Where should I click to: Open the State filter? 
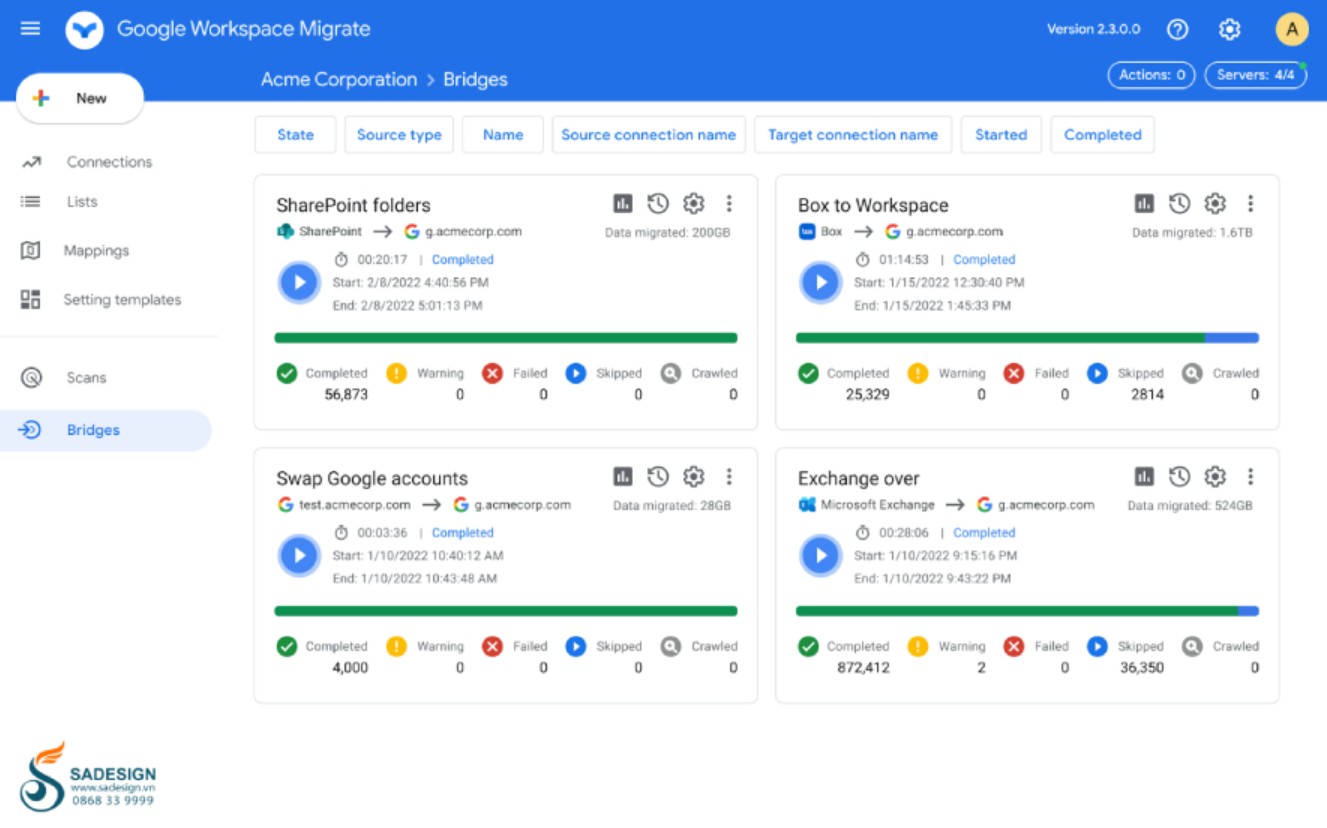pyautogui.click(x=295, y=135)
